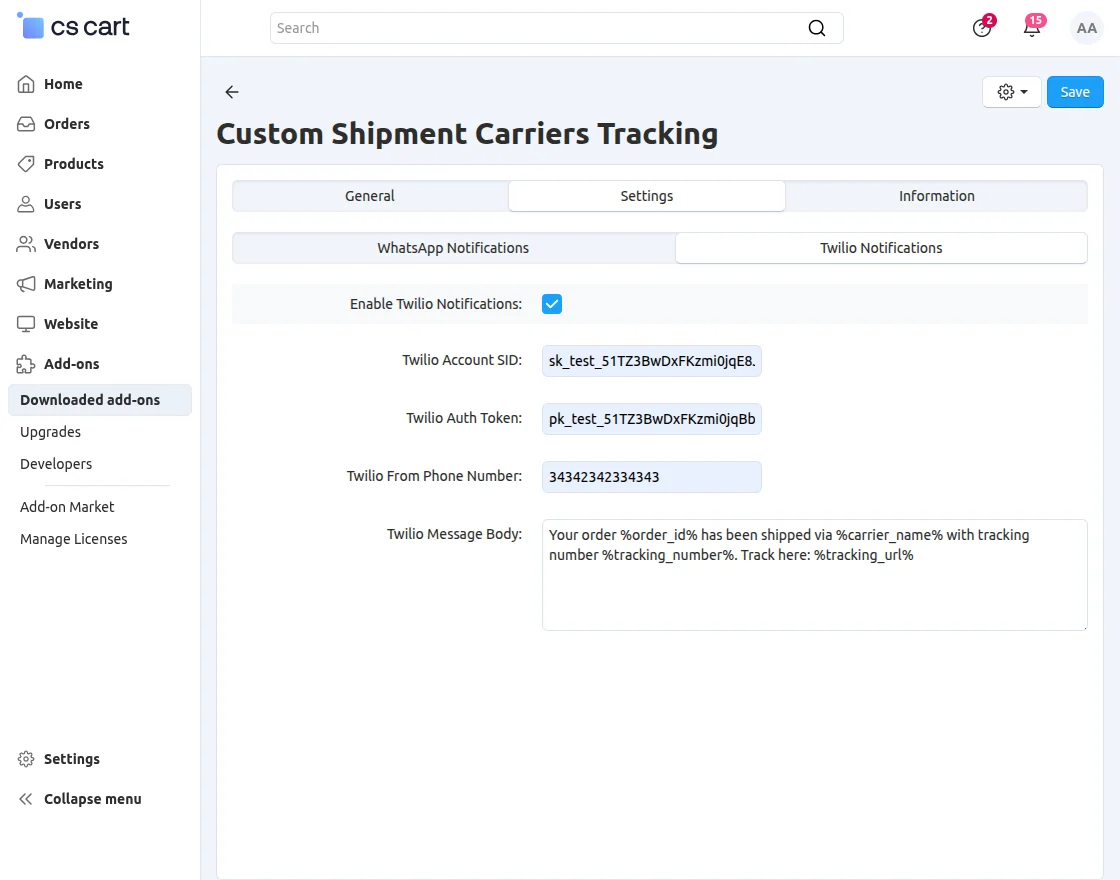Click the Twilio Message Body label
This screenshot has height=880, width=1120.
[x=454, y=534]
